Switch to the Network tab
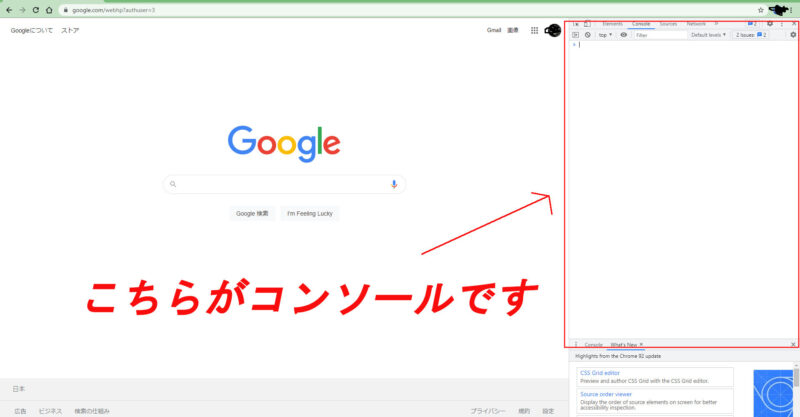Screen dimensions: 800x417 pyautogui.click(x=696, y=24)
